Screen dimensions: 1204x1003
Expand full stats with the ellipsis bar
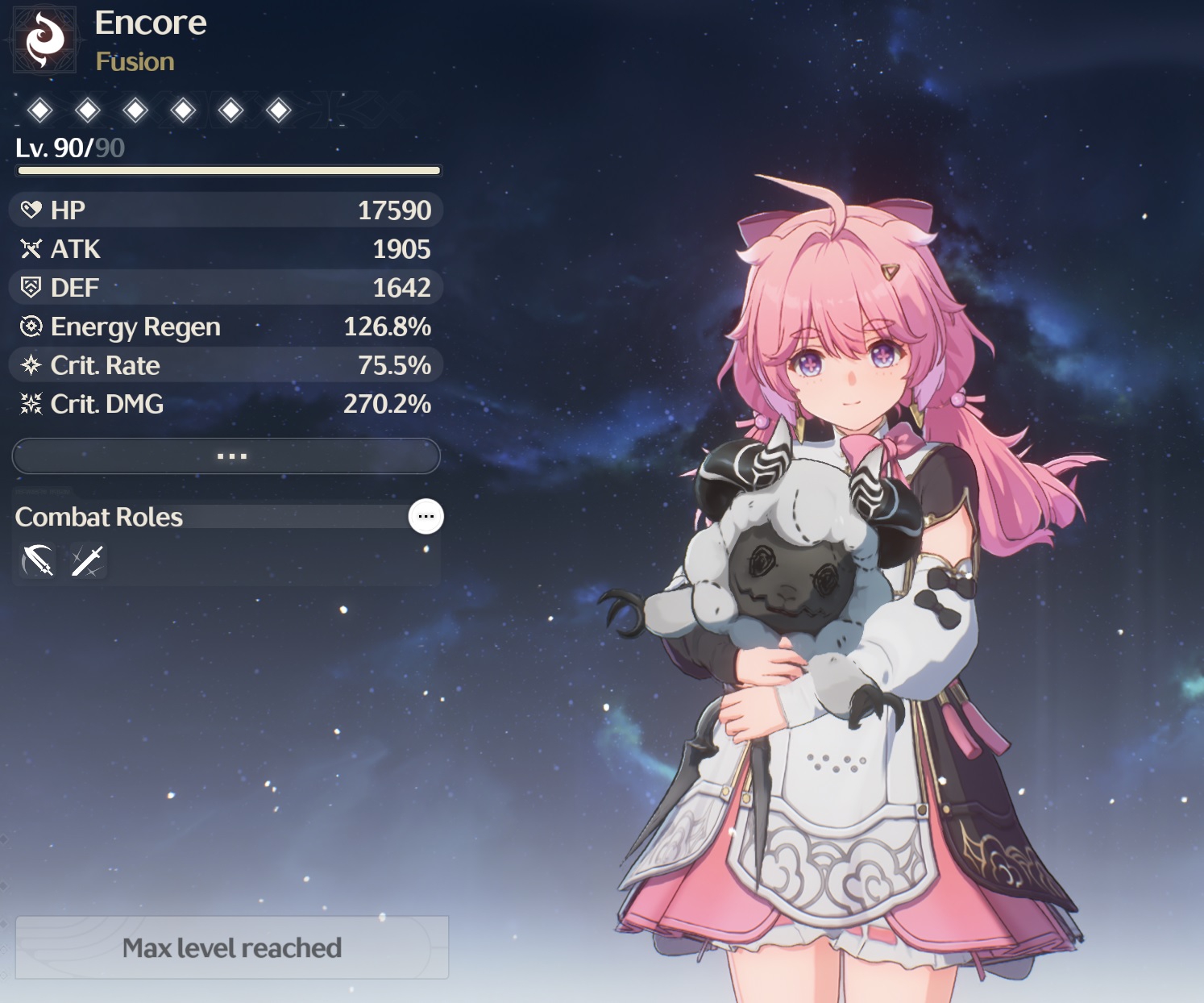[x=226, y=456]
